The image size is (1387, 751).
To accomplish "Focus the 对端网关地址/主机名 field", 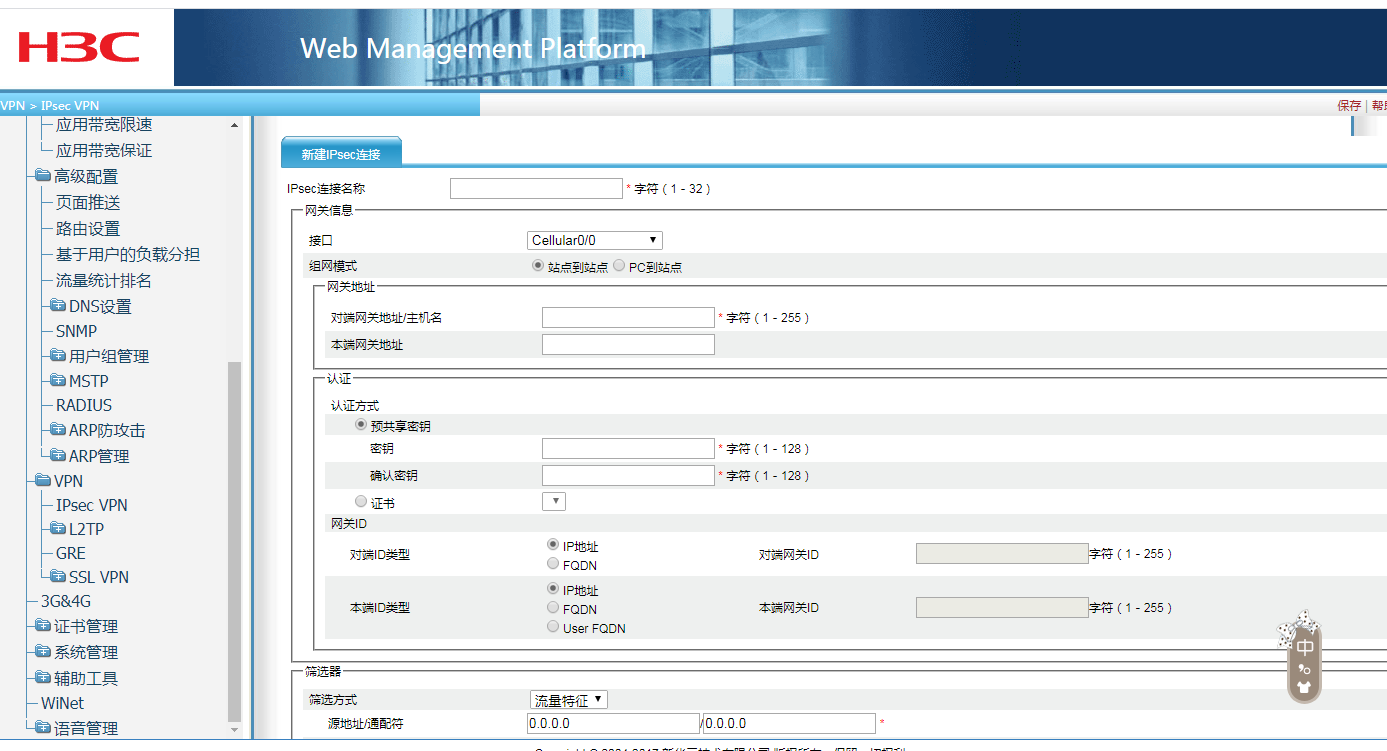I will pyautogui.click(x=628, y=317).
